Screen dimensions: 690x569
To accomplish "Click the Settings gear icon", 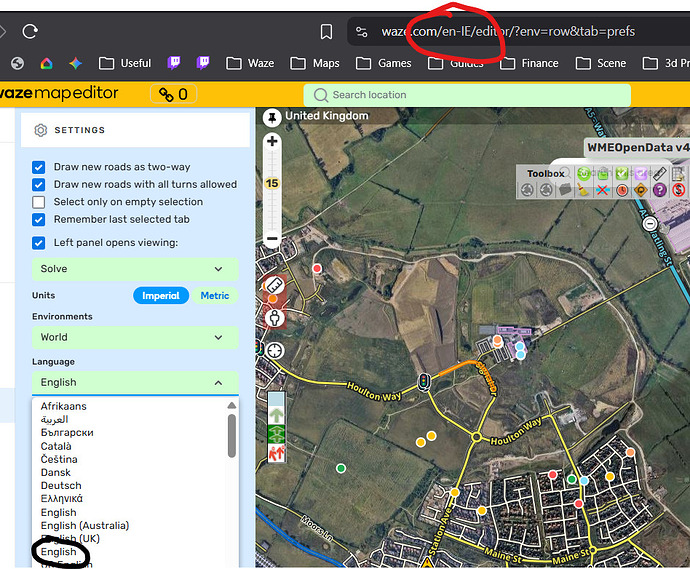I will 40,130.
